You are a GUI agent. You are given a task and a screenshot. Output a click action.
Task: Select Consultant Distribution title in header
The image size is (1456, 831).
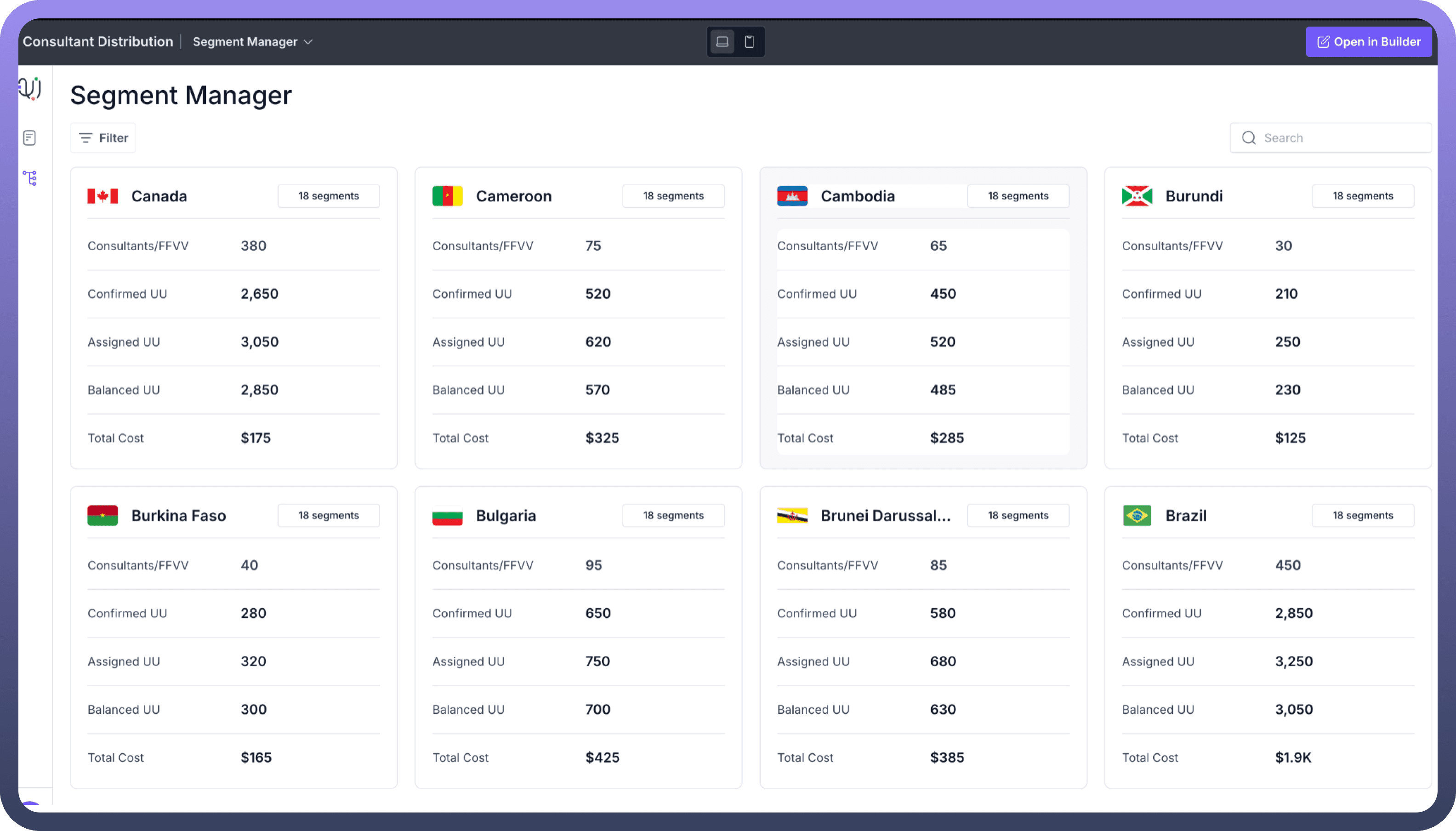97,42
